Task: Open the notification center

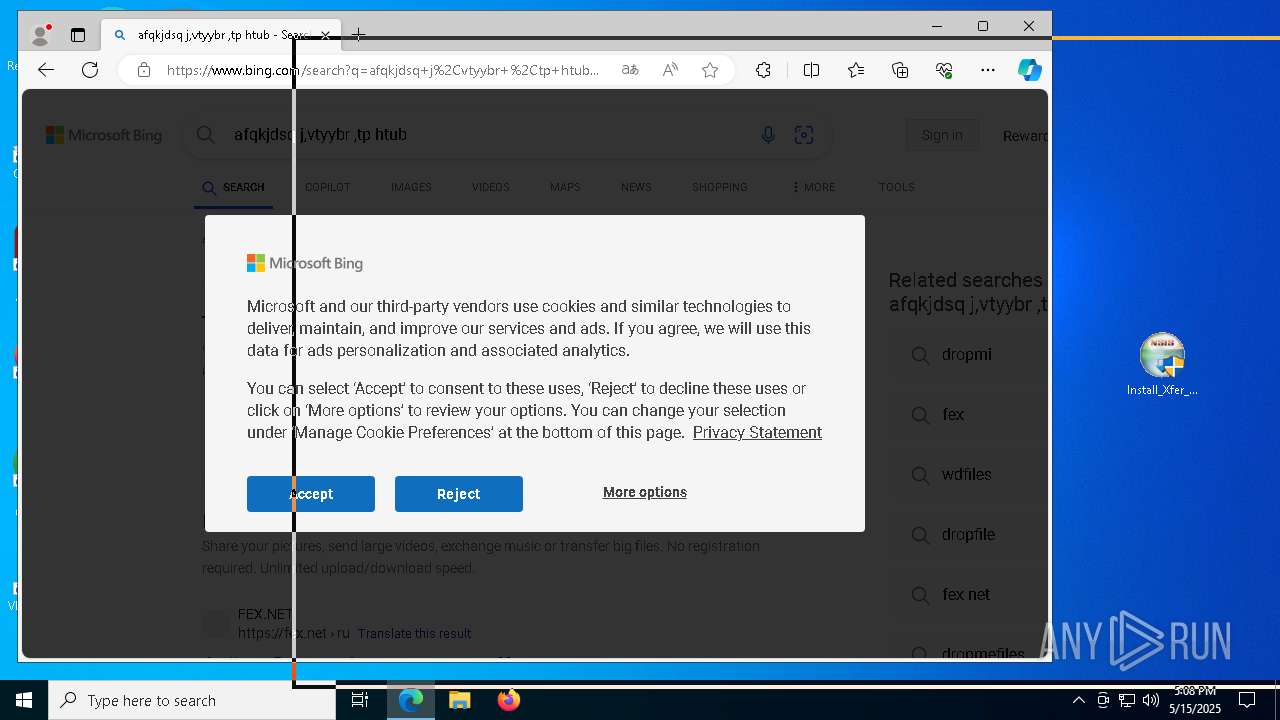Action: pyautogui.click(x=1247, y=700)
